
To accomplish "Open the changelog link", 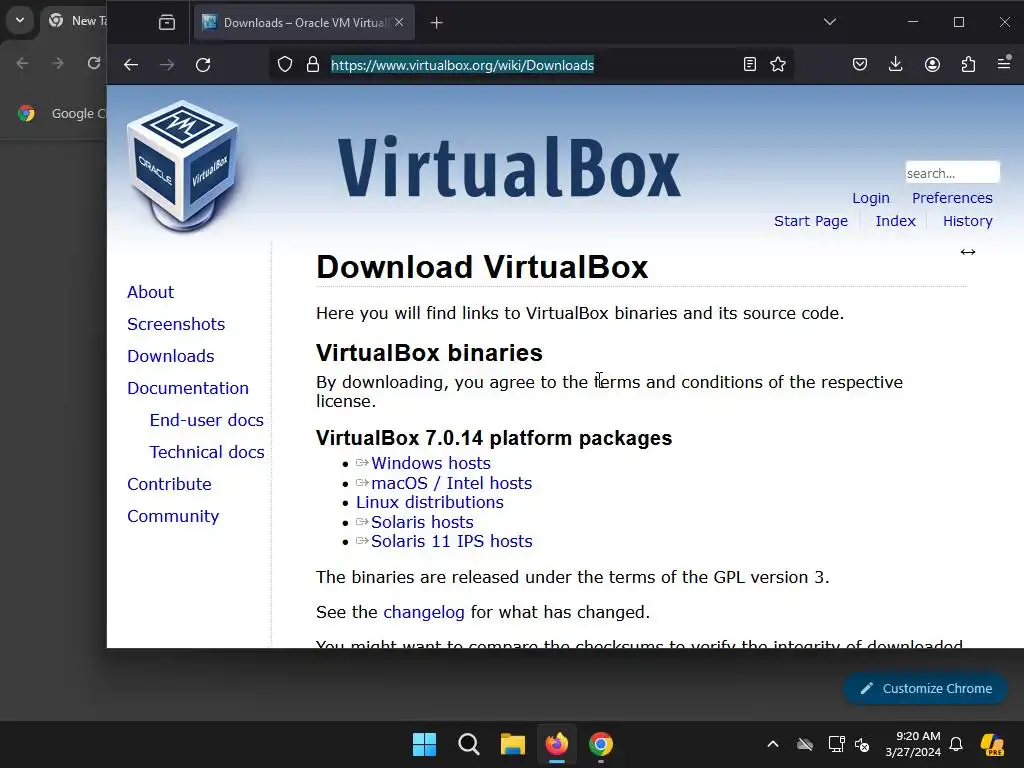I will click(424, 612).
